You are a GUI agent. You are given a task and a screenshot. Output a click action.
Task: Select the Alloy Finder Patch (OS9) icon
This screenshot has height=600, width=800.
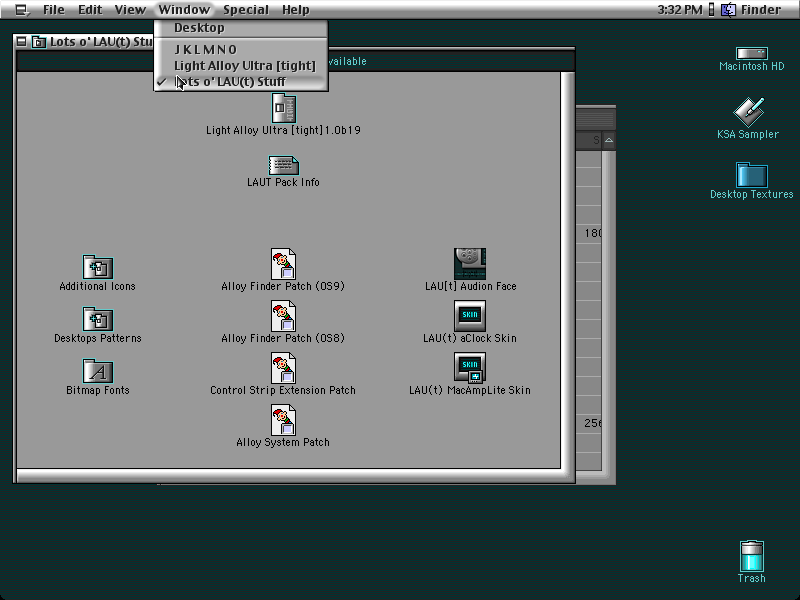point(283,264)
